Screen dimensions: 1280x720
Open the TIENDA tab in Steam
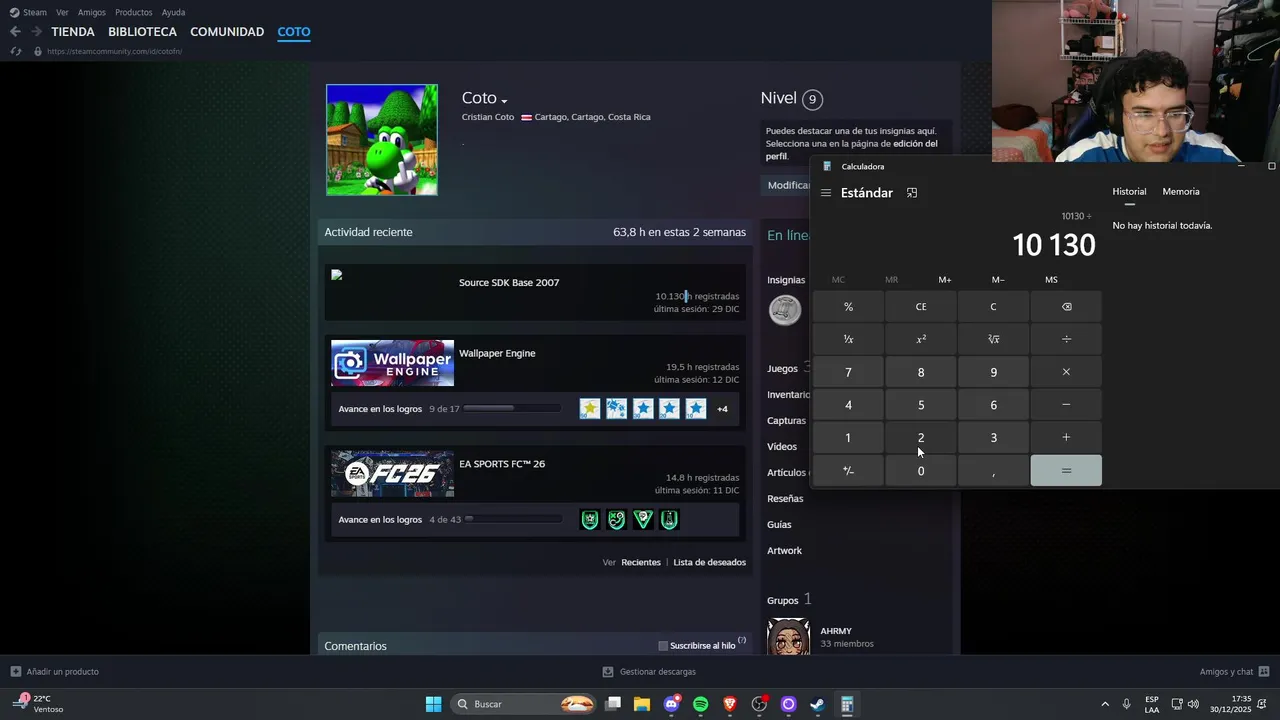[x=73, y=32]
